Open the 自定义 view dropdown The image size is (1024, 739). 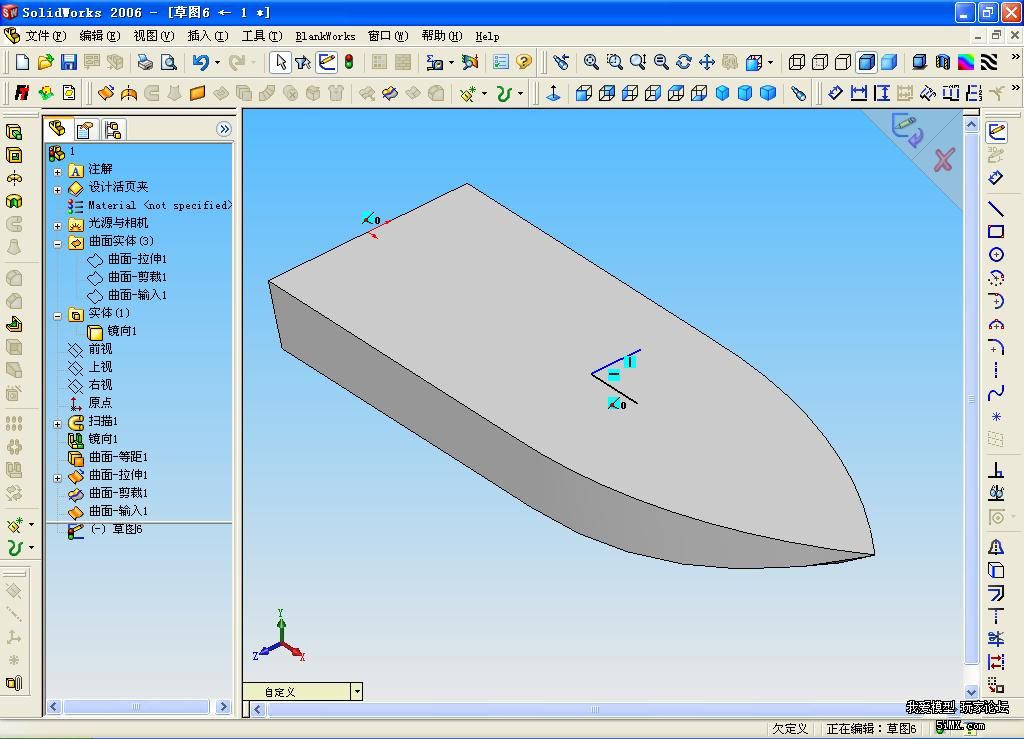tap(357, 692)
